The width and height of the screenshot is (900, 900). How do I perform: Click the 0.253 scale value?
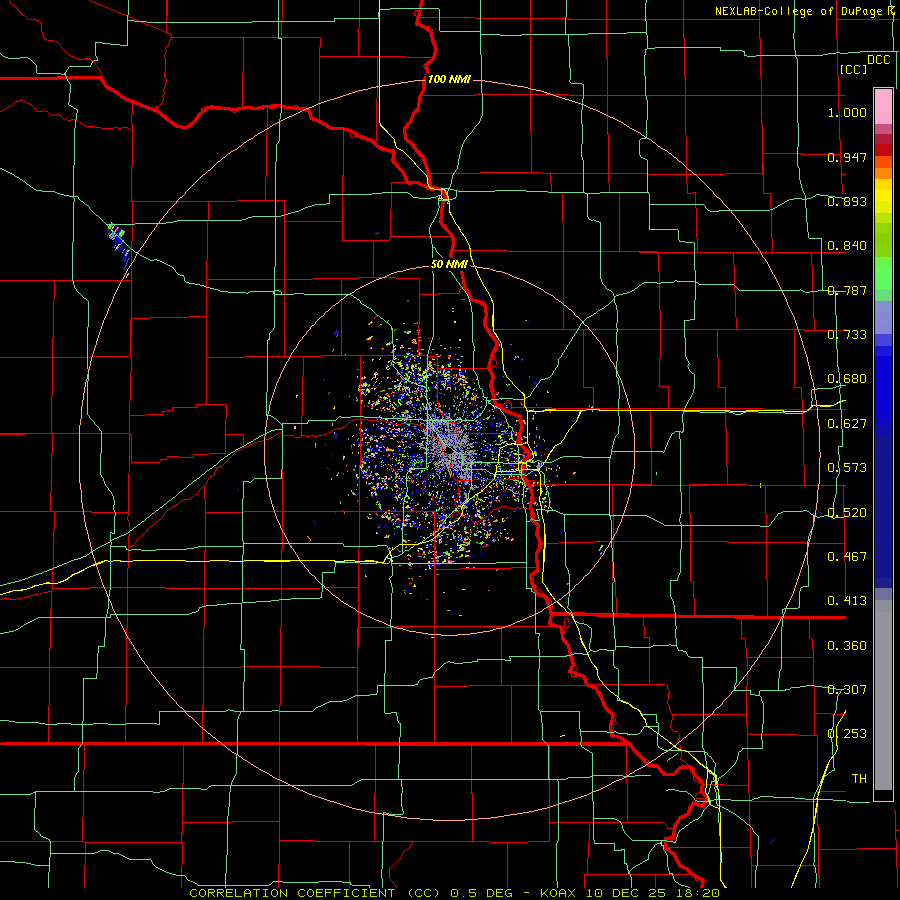(847, 734)
